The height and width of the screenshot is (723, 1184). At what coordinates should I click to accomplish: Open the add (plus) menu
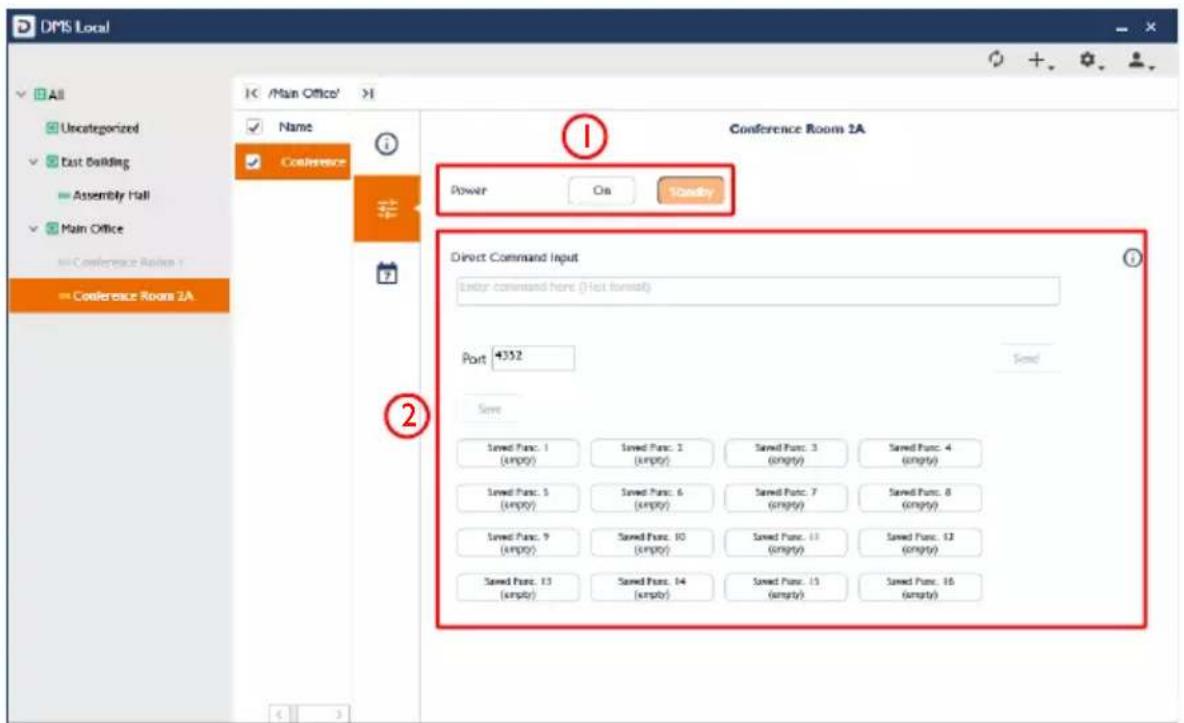(x=1041, y=60)
